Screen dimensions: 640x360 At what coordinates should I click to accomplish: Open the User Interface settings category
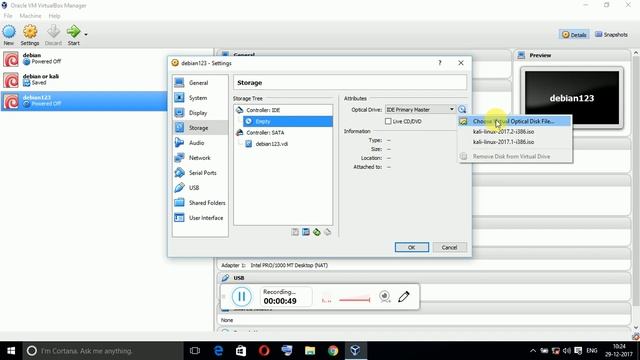pos(200,218)
